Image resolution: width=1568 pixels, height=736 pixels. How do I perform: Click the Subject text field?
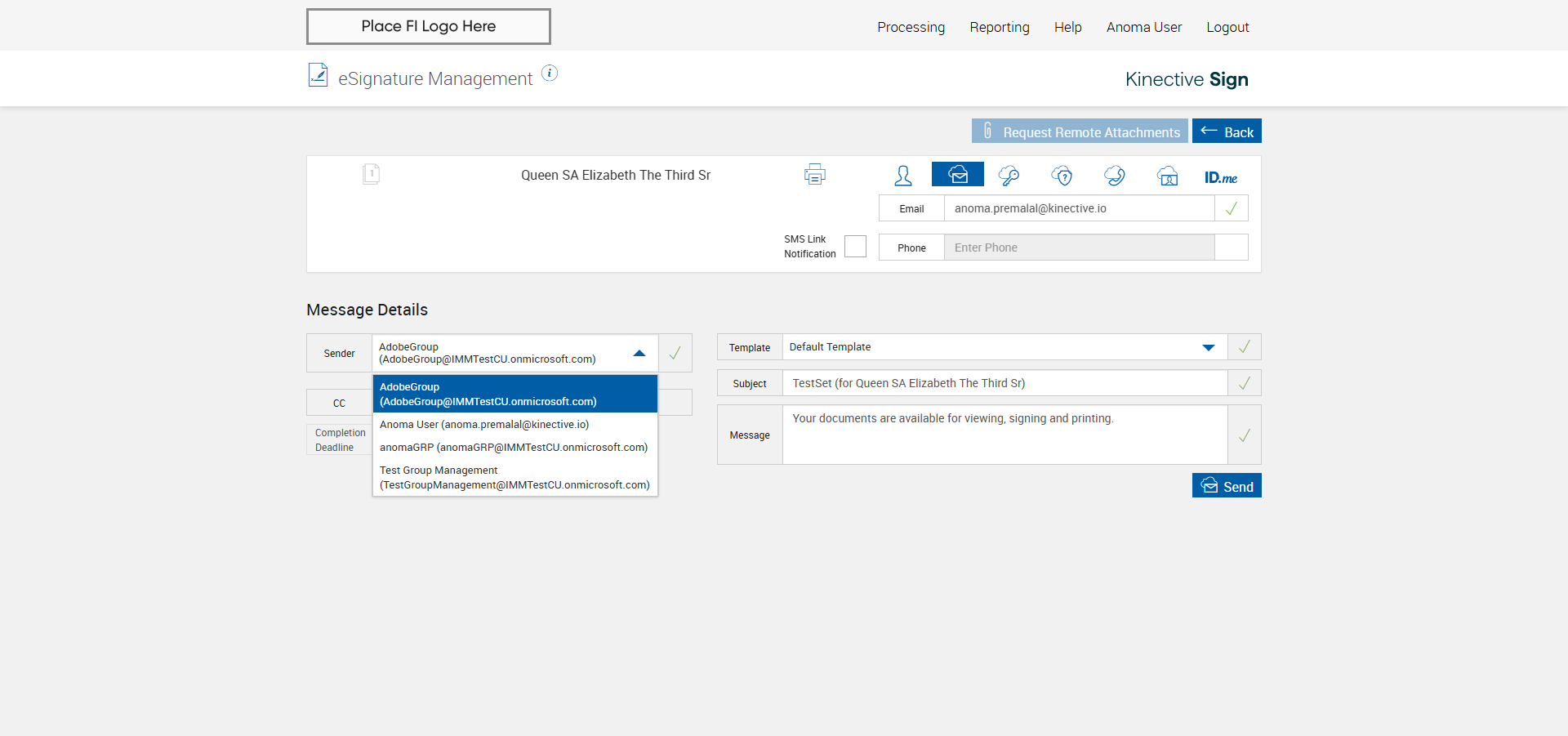point(1004,383)
